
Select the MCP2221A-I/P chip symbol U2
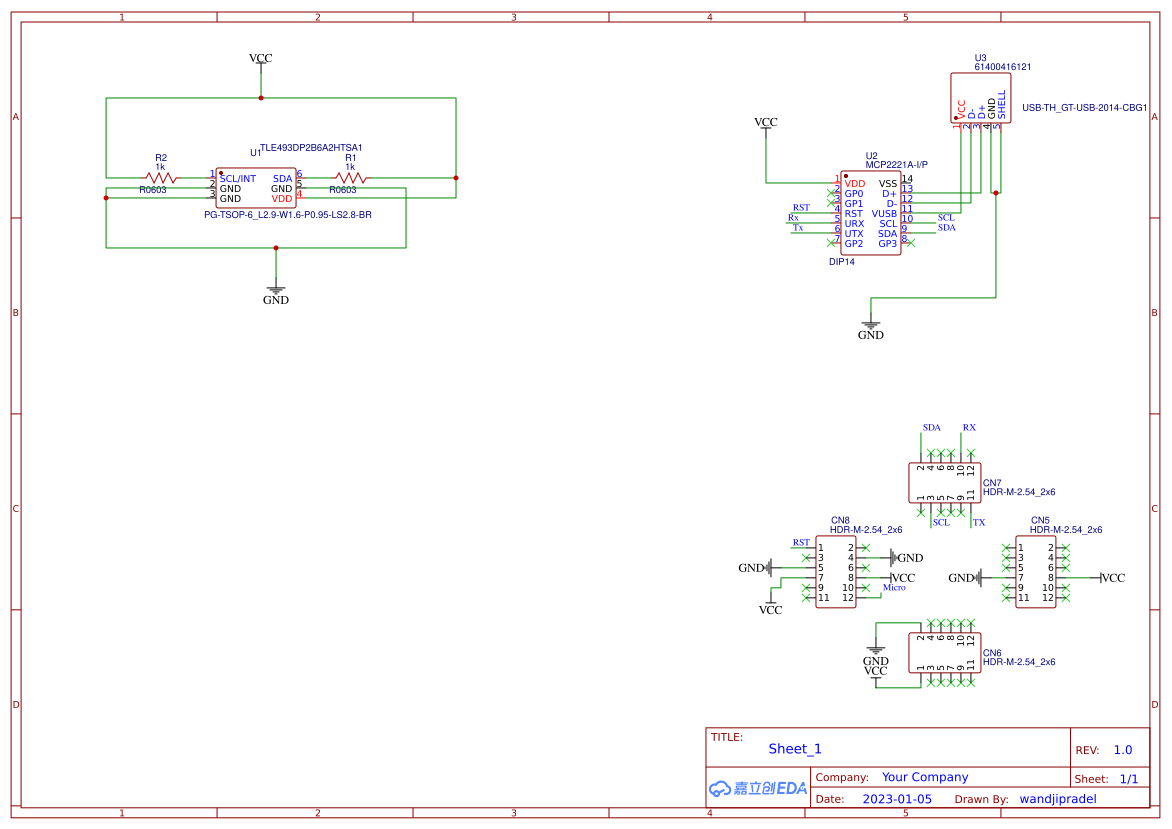870,213
